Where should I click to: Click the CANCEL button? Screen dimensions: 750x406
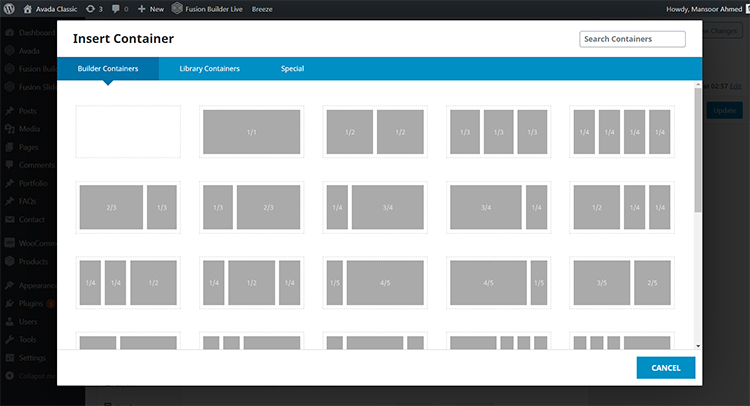coord(666,368)
